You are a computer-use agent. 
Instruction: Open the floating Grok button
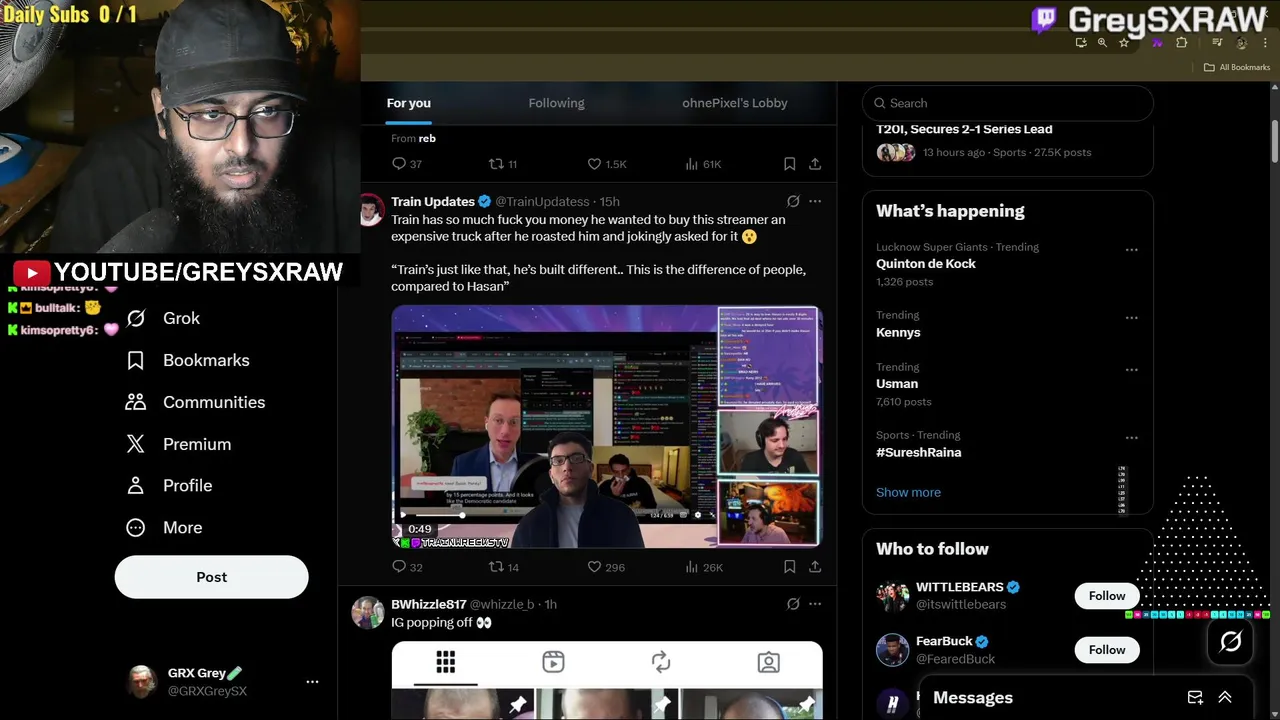tap(1231, 642)
